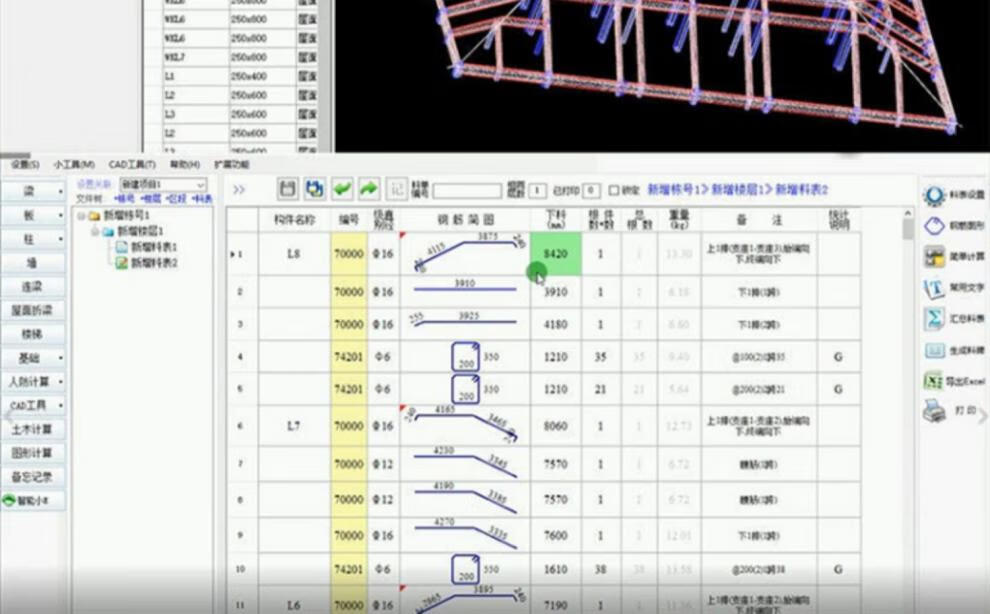Click the icon of 新增料表2
The width and height of the screenshot is (990, 614).
(122, 263)
